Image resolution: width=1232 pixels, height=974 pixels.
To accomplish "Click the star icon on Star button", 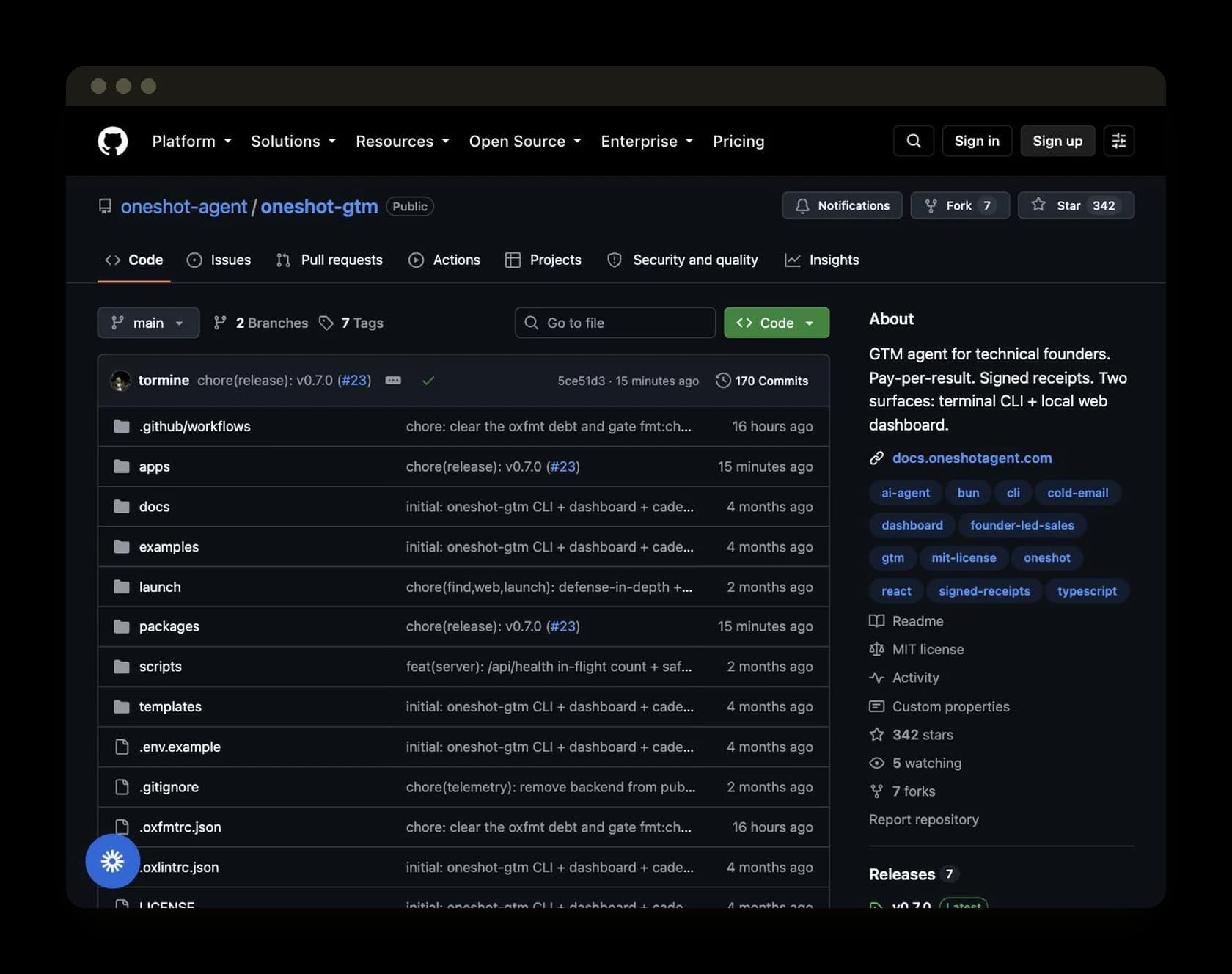I will (x=1038, y=205).
